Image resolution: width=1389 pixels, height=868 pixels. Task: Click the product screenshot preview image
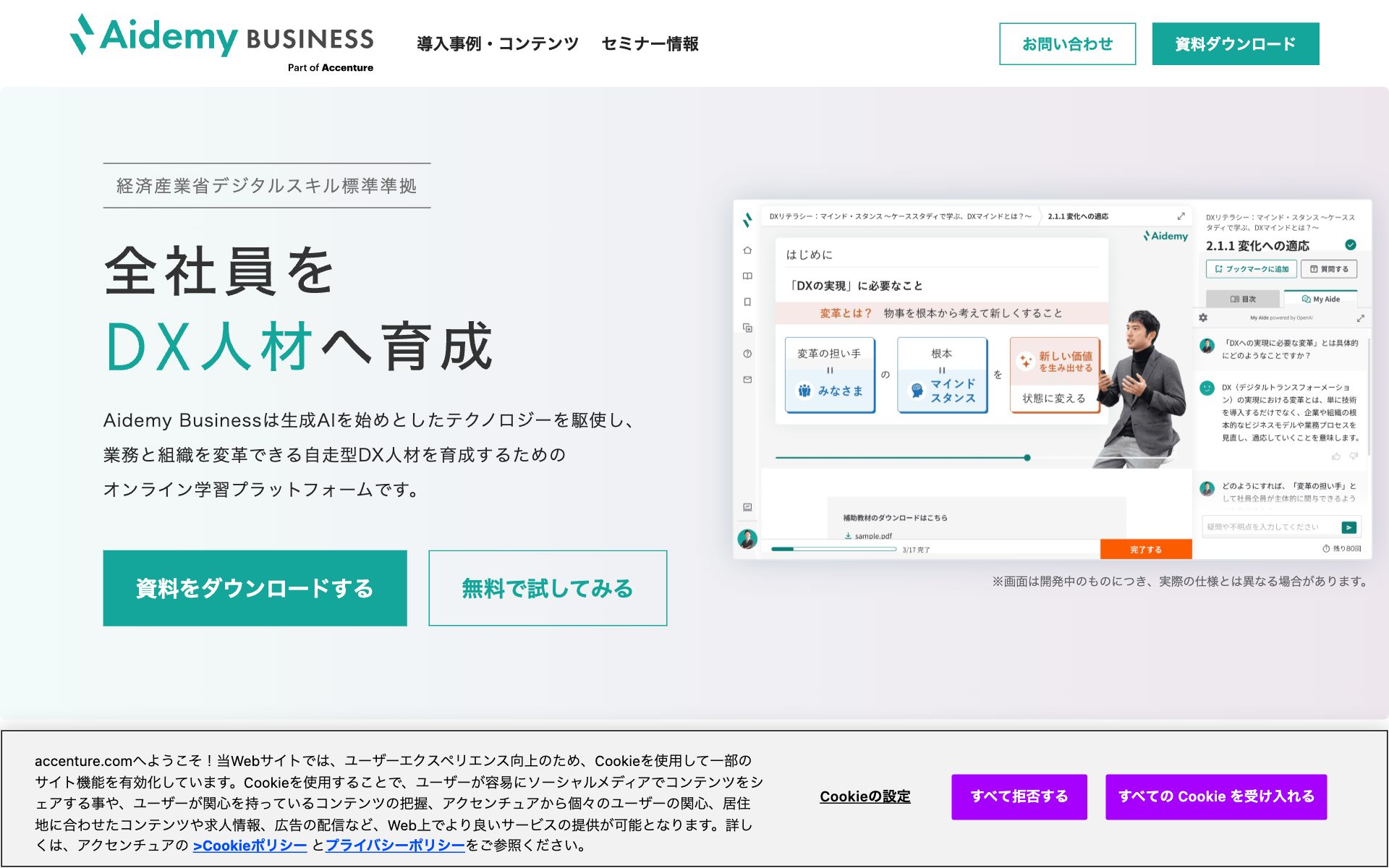(1053, 379)
